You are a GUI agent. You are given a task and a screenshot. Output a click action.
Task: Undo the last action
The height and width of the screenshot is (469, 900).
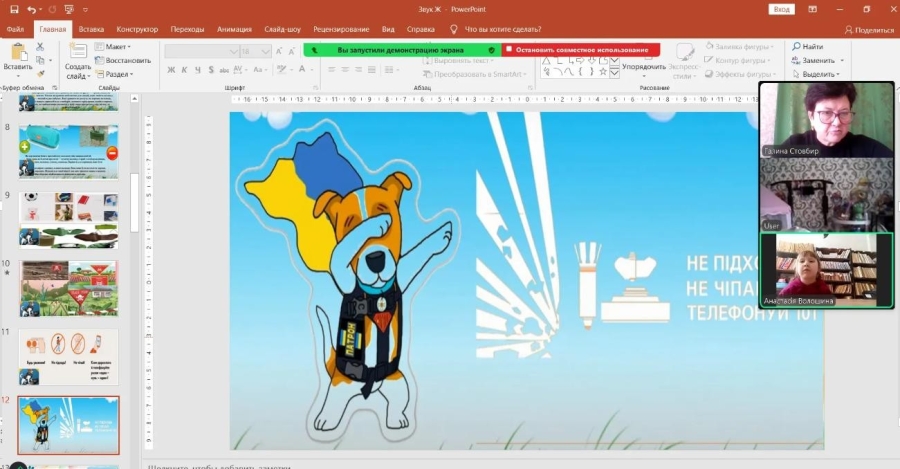(x=32, y=9)
